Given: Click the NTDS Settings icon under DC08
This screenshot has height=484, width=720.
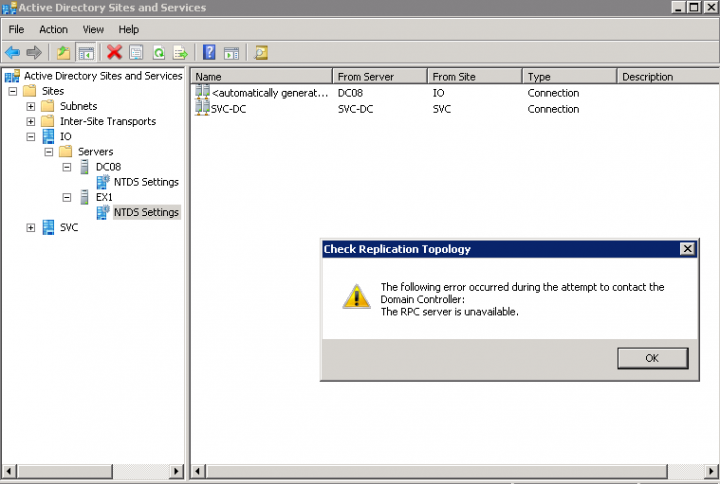Looking at the screenshot, I should click(103, 182).
